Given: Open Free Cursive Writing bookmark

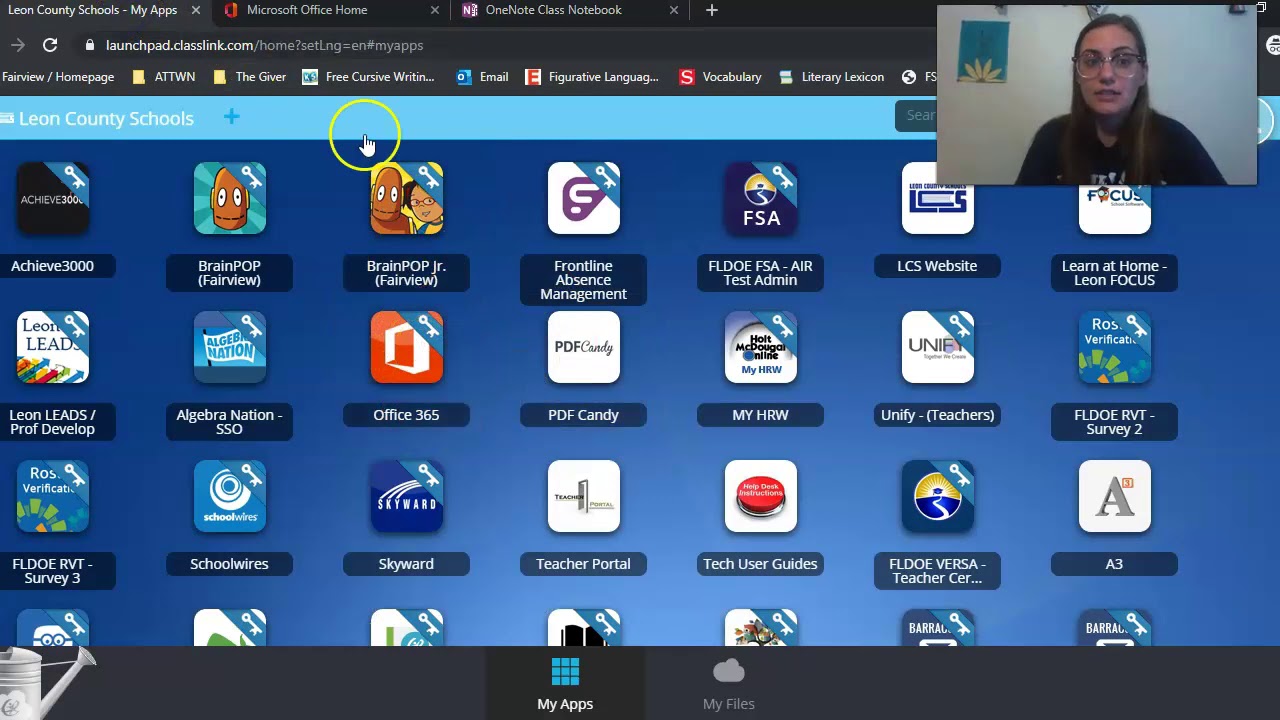Looking at the screenshot, I should pos(369,77).
